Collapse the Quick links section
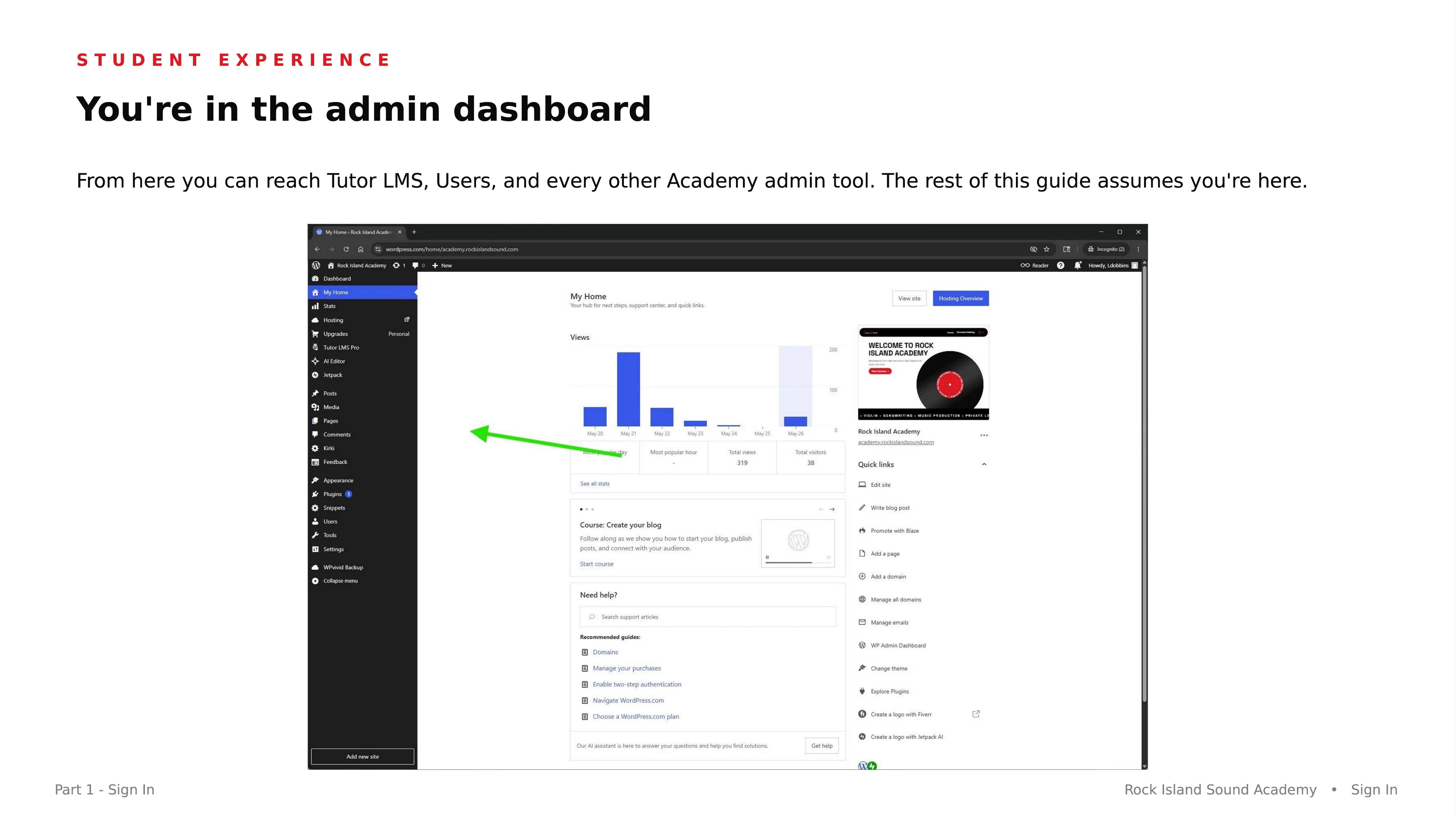Viewport: 1456px width, 819px height. point(984,464)
